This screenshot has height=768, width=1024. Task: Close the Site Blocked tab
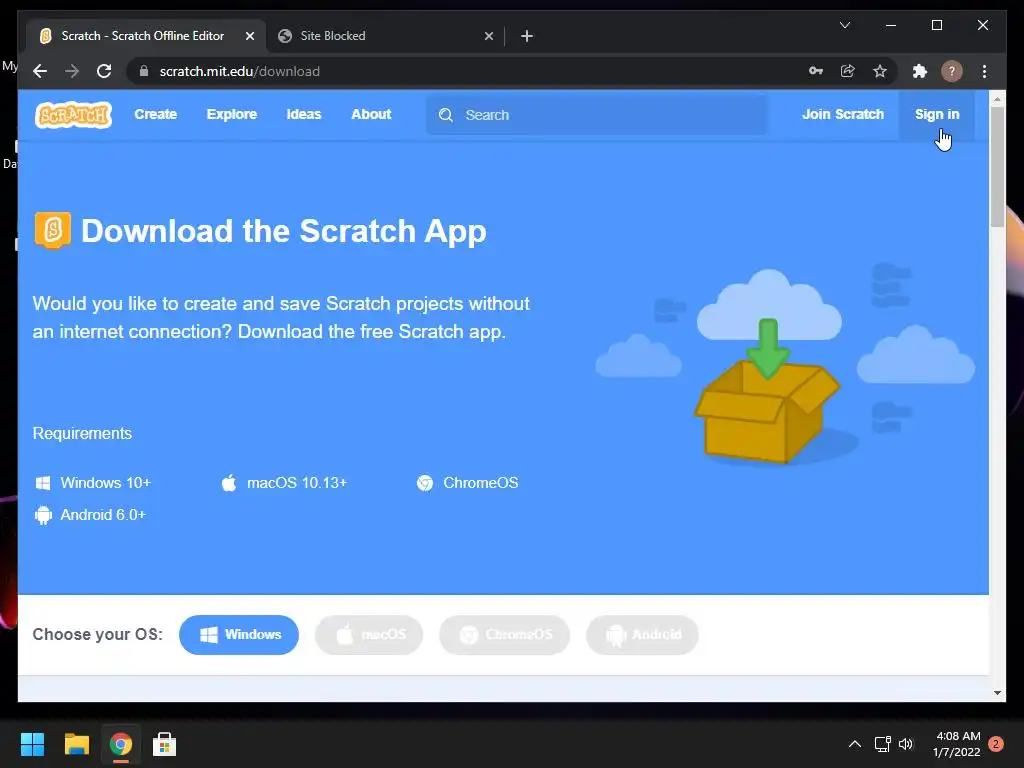coord(488,36)
